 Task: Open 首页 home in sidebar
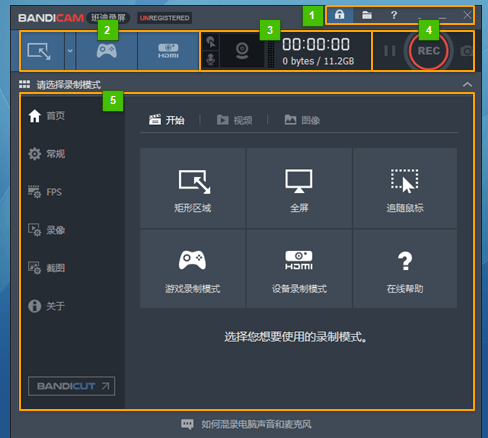(x=47, y=116)
